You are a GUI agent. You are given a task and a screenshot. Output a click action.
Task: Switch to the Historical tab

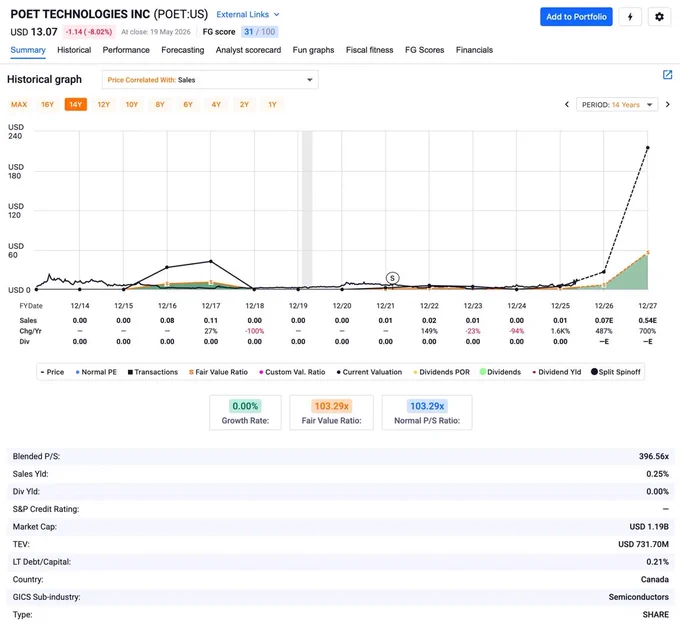[74, 50]
